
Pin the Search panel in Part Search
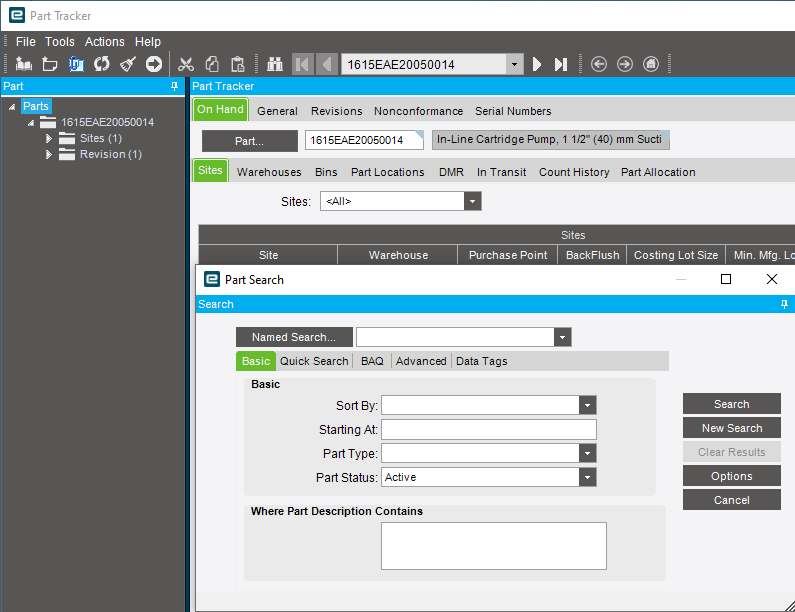784,304
